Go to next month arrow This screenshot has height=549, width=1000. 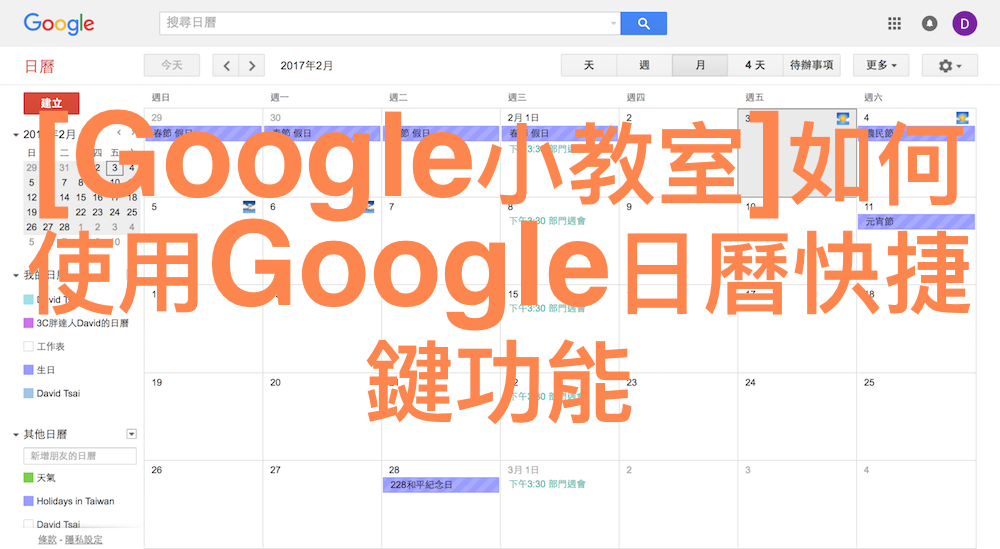click(x=252, y=65)
